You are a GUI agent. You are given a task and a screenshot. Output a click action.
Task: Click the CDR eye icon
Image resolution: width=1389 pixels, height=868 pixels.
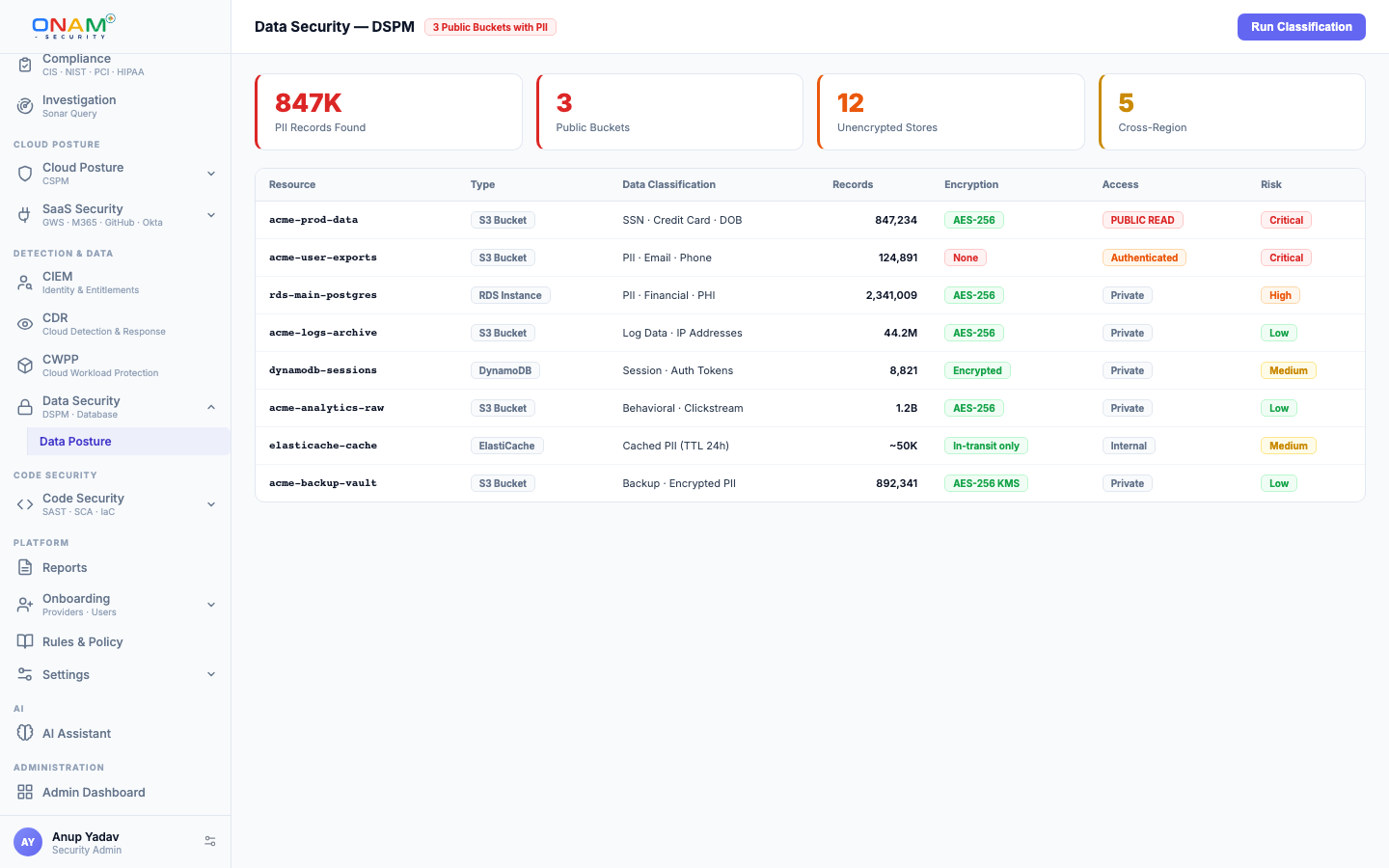coord(25,324)
